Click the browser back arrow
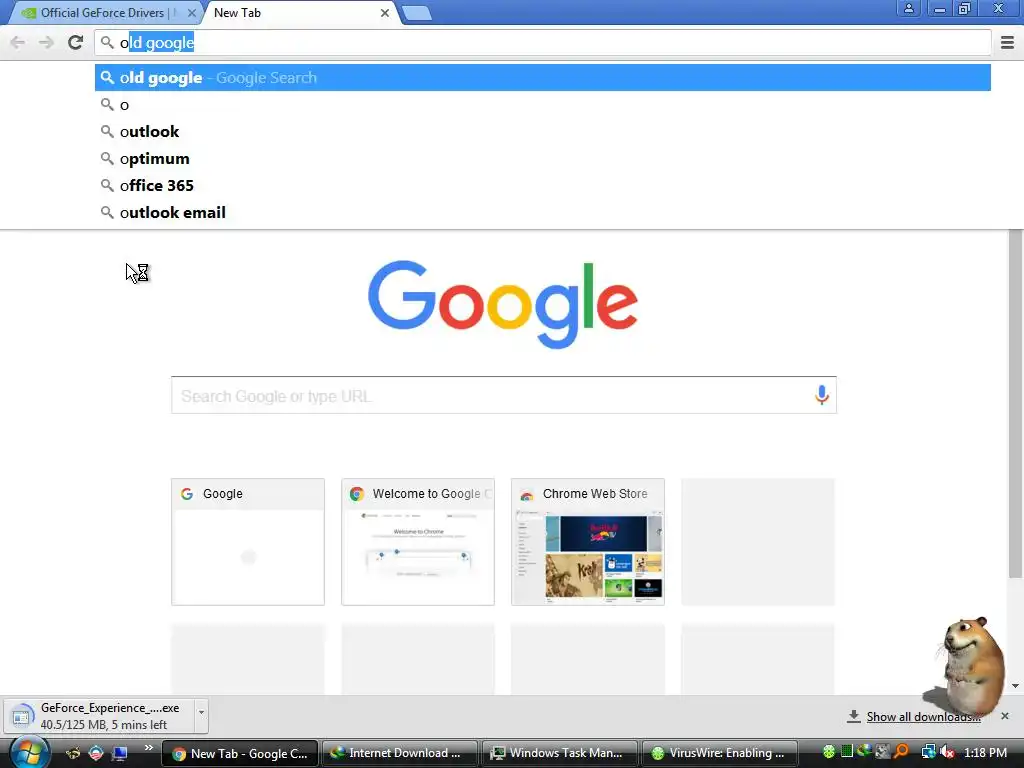 pyautogui.click(x=18, y=43)
